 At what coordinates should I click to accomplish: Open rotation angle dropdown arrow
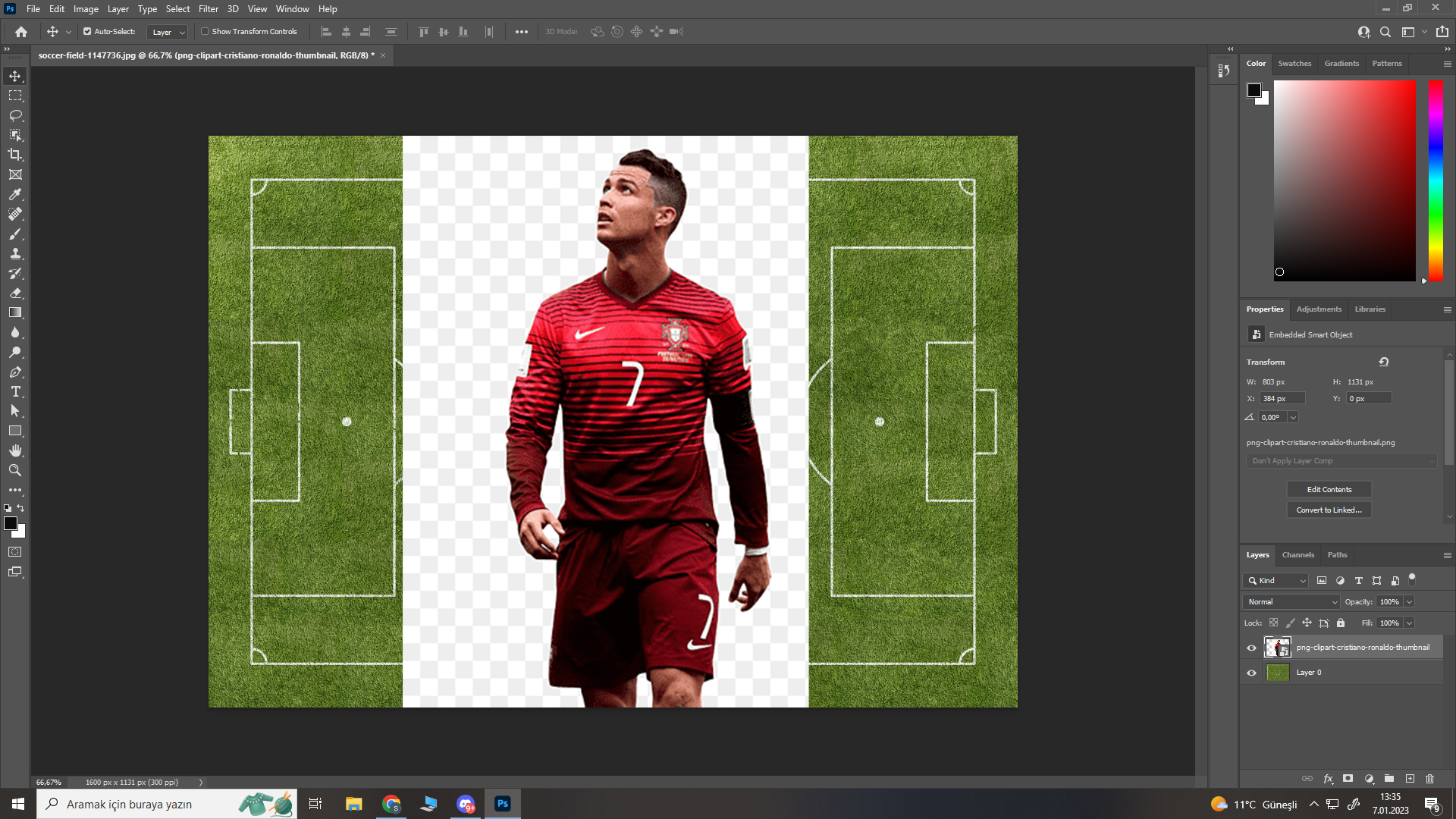[x=1294, y=417]
